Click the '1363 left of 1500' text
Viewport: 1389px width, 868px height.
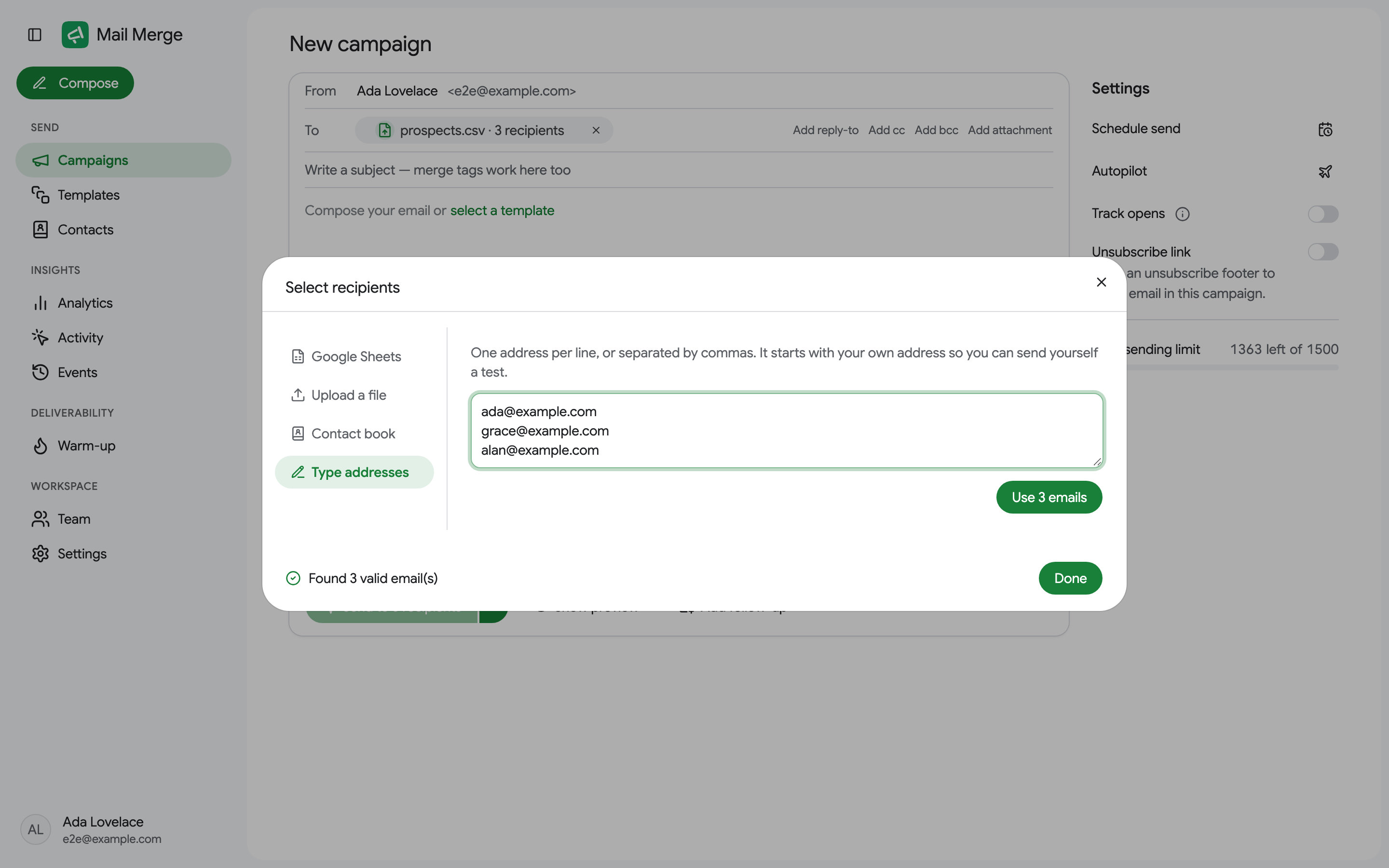(1284, 349)
